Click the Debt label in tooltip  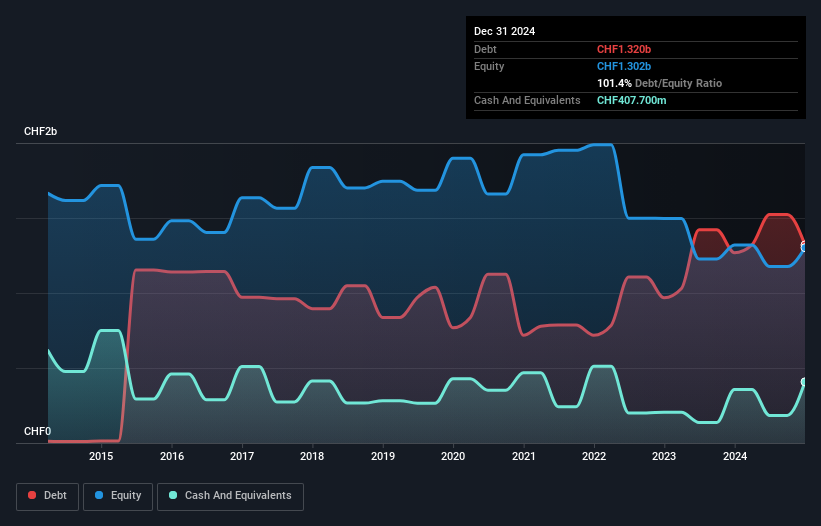tap(485, 49)
